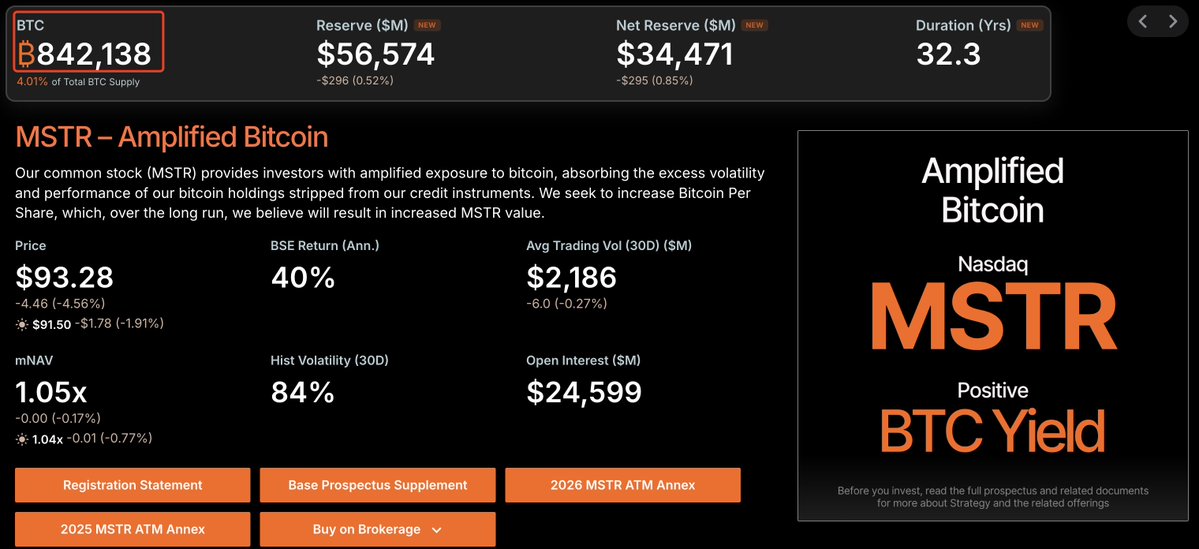Click the NEW badge beside Reserve ($M)
This screenshot has height=549, width=1199.
(x=427, y=25)
